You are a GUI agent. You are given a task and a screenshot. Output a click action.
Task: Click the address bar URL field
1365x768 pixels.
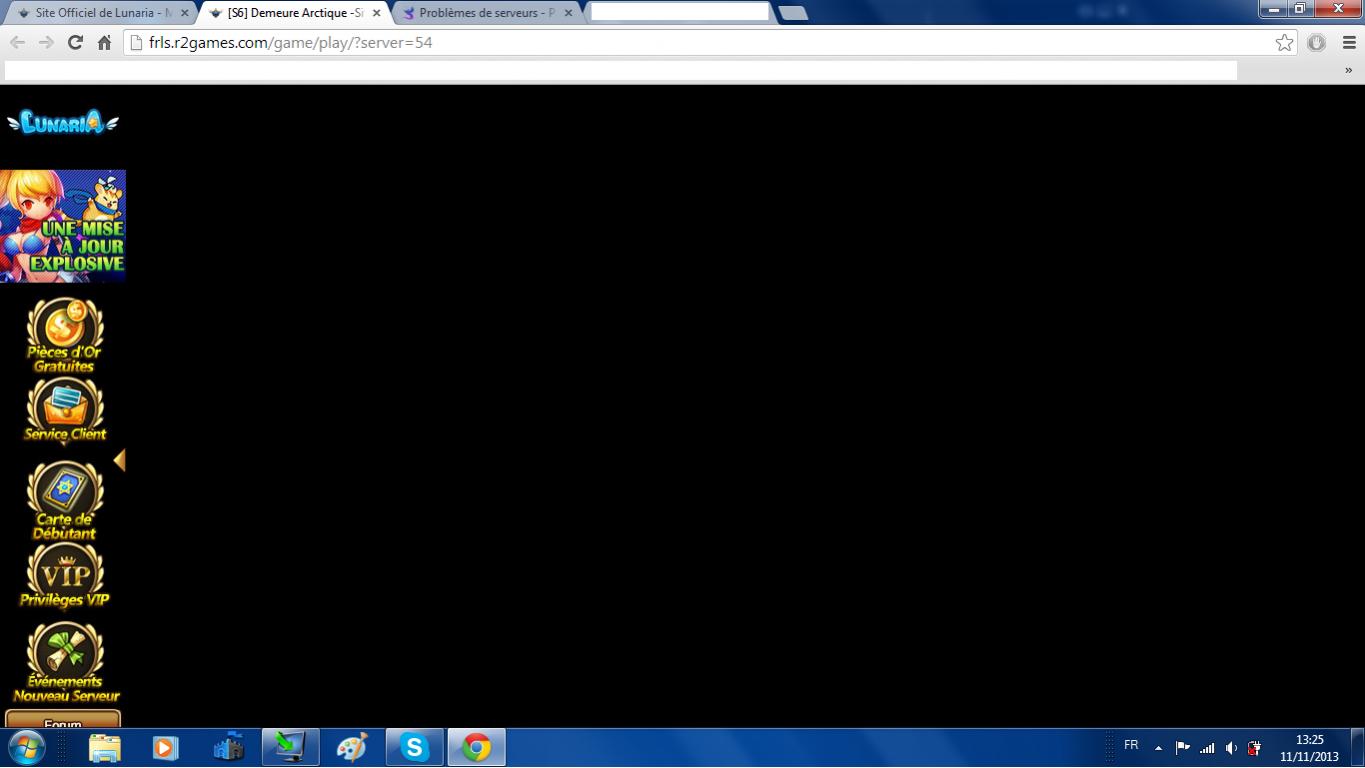[x=700, y=43]
